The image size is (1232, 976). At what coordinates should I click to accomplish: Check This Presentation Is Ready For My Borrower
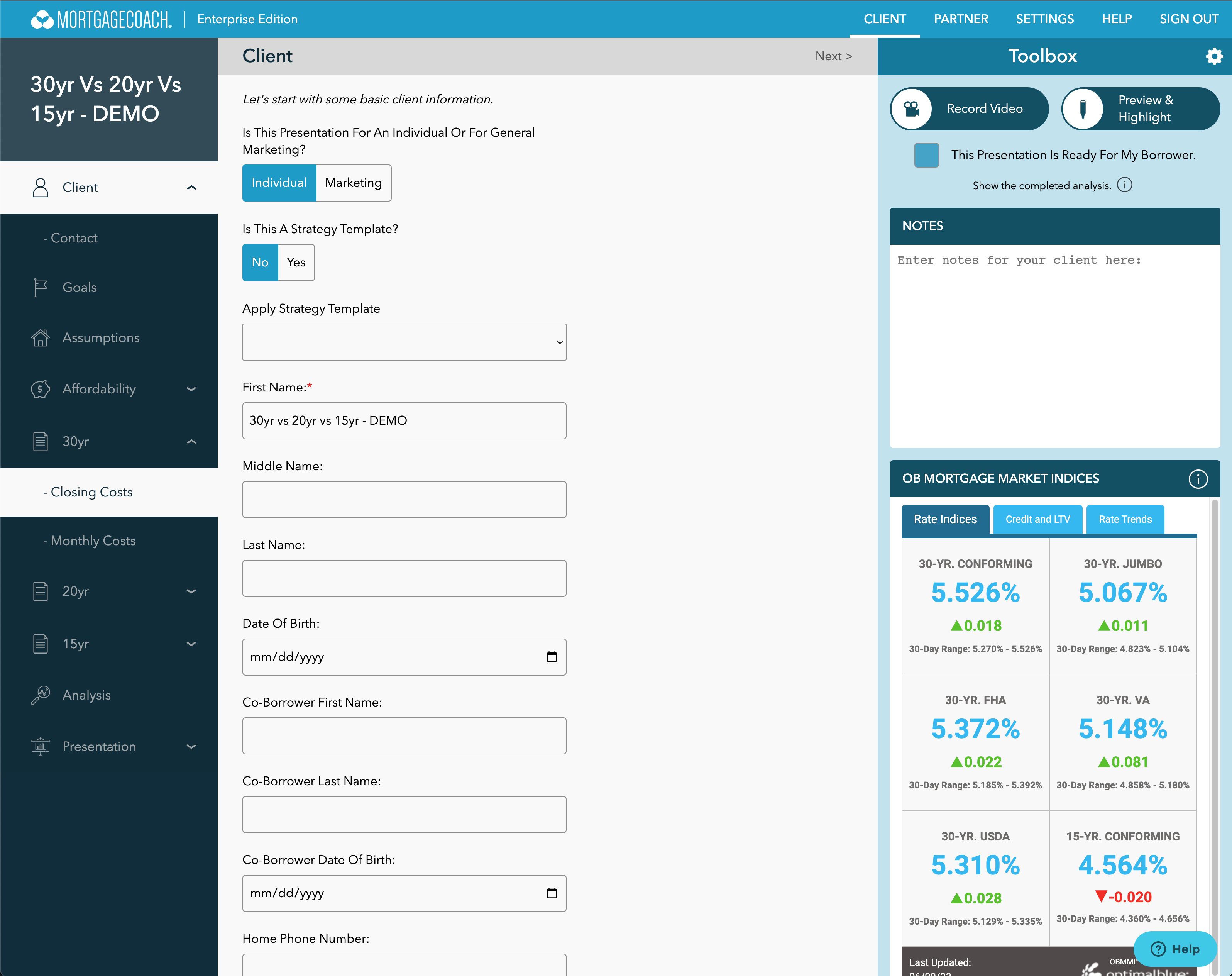click(x=926, y=156)
